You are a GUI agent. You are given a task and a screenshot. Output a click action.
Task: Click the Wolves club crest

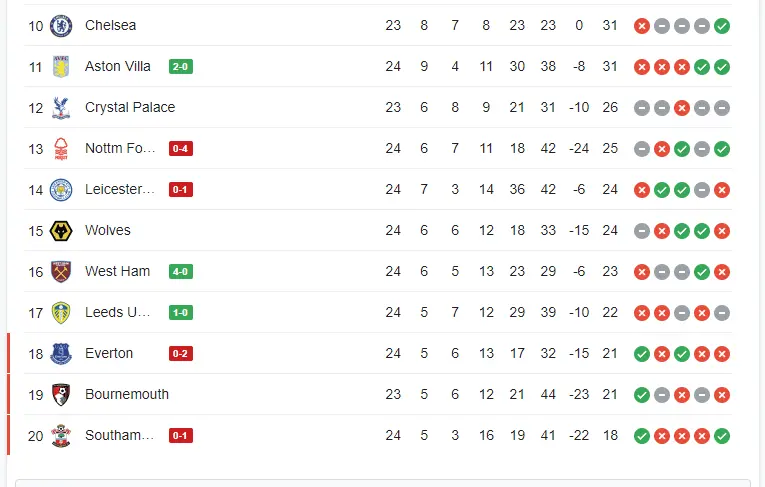click(61, 230)
